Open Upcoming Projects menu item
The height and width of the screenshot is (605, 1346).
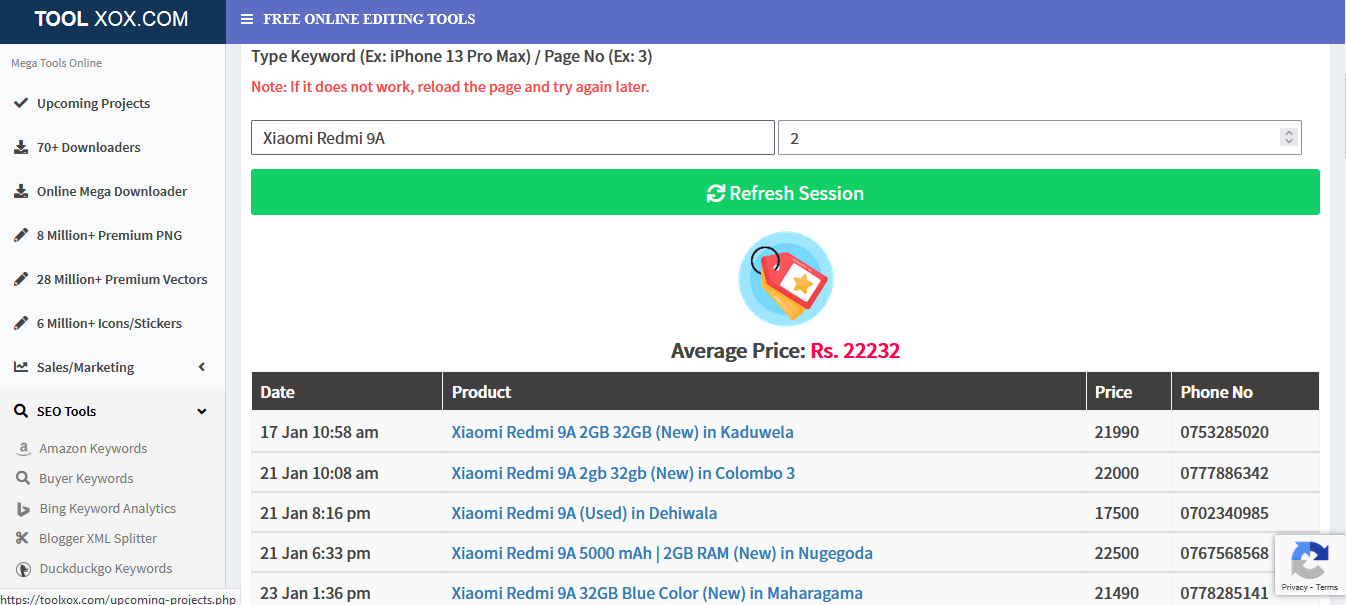coord(93,103)
